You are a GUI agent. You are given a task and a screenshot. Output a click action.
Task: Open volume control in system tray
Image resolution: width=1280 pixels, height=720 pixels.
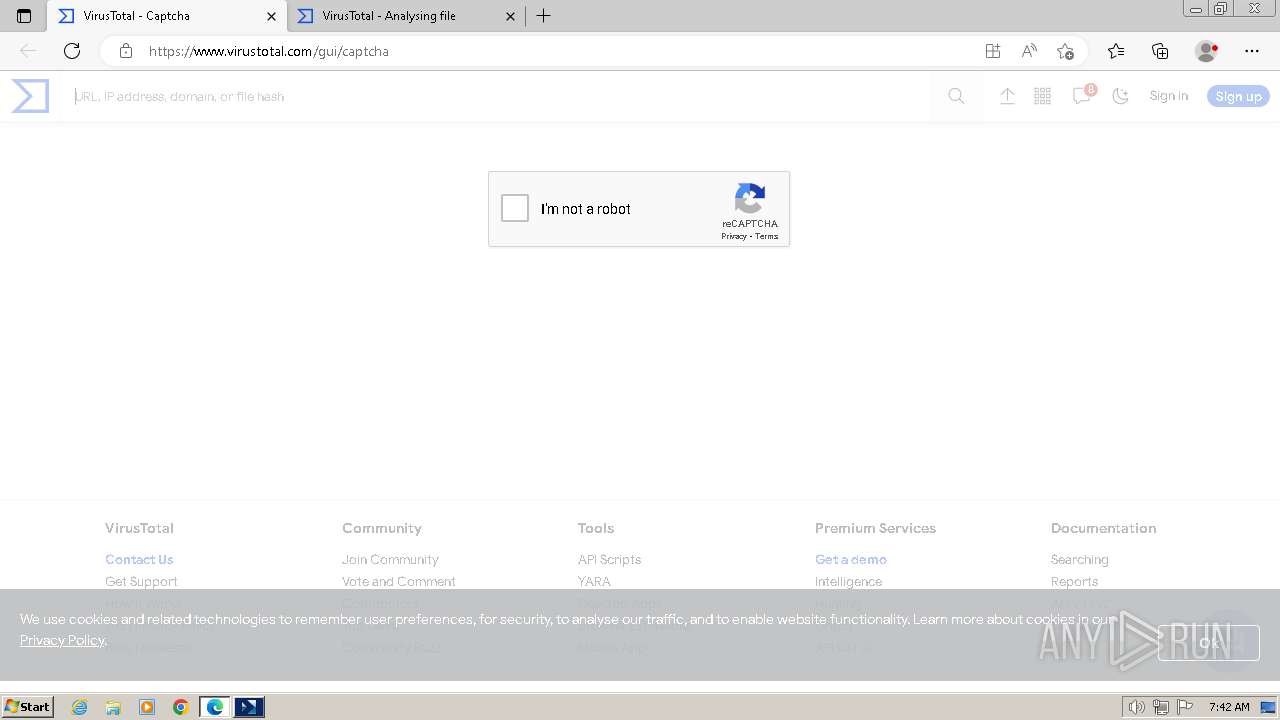click(x=1137, y=707)
